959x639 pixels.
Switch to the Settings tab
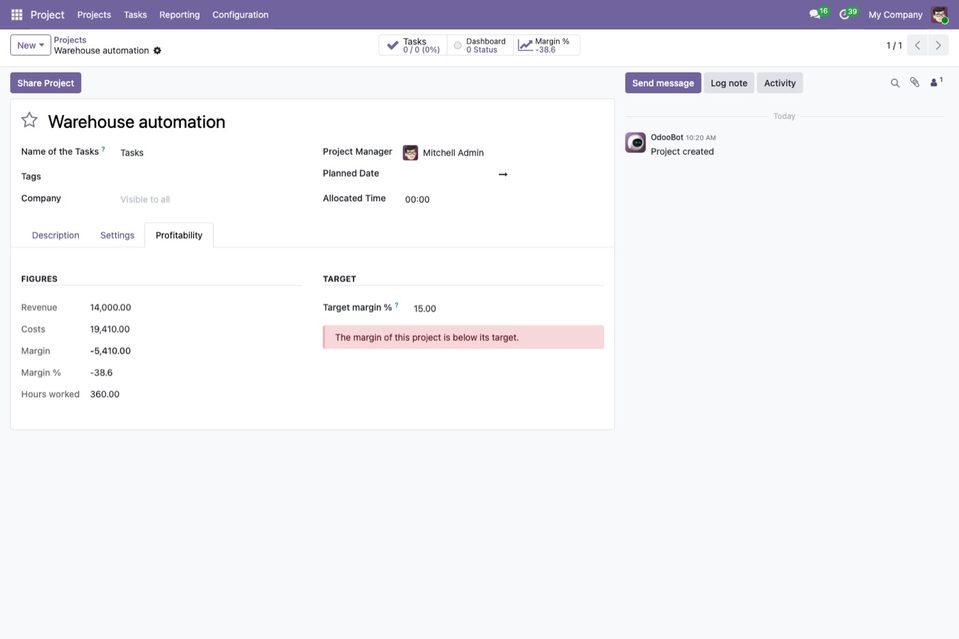click(117, 235)
